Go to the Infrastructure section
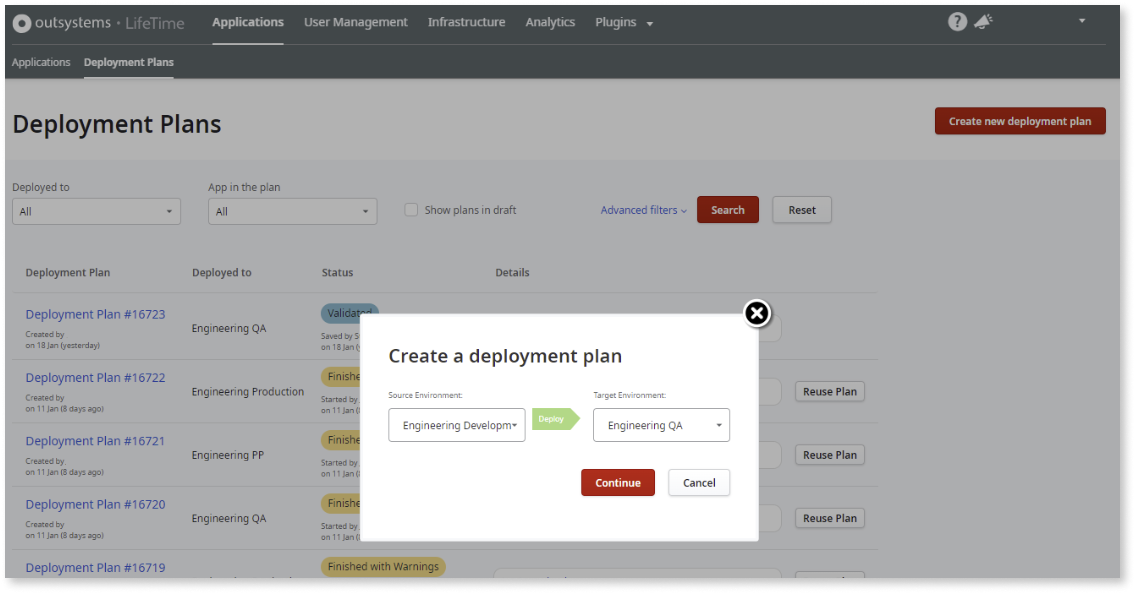 pos(466,21)
